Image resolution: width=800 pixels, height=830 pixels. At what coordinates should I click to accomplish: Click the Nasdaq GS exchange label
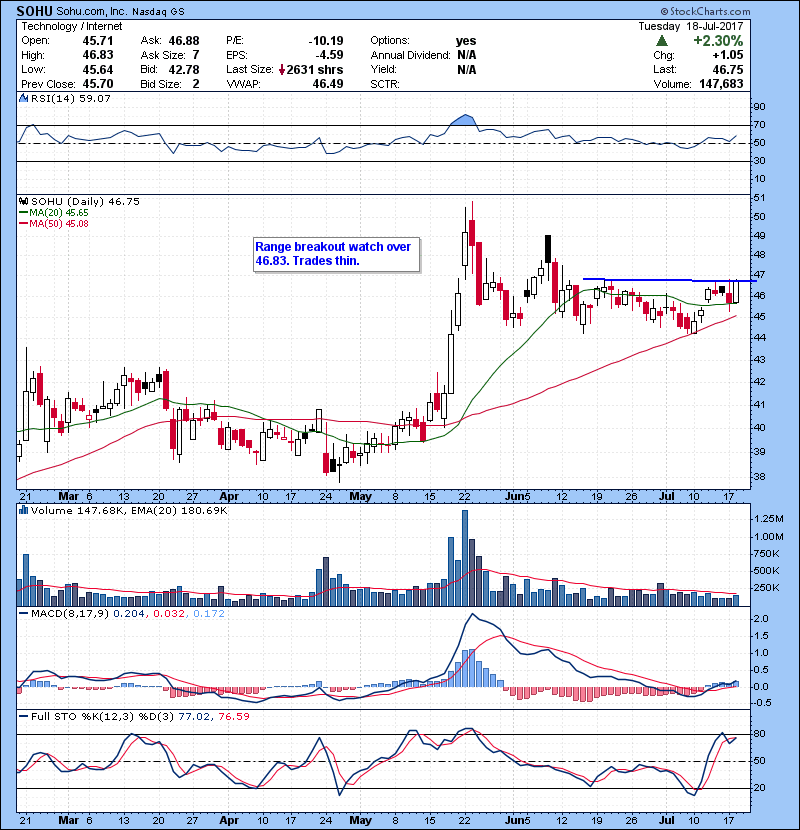[158, 12]
